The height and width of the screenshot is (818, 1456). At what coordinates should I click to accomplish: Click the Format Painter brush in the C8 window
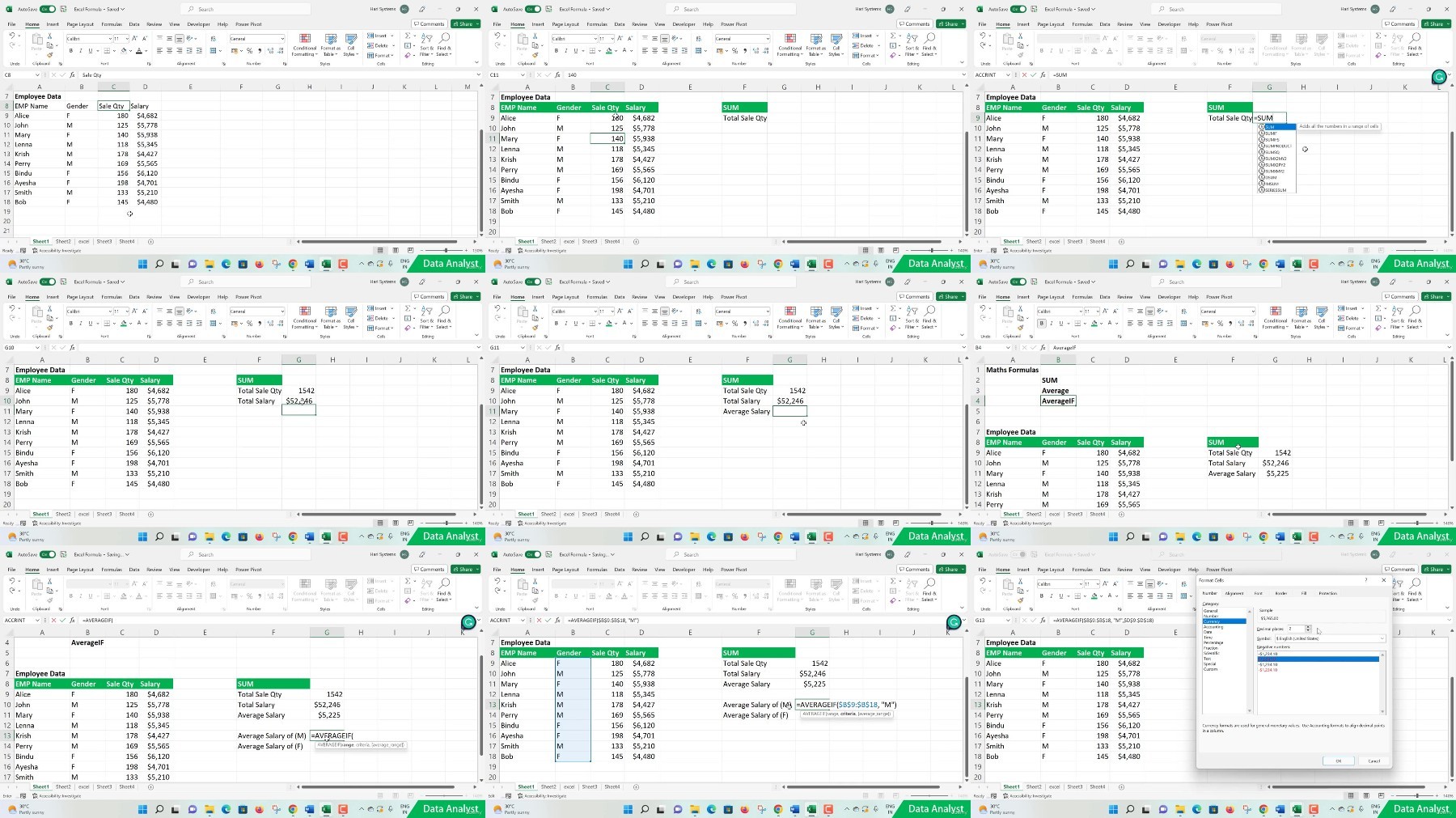click(49, 55)
